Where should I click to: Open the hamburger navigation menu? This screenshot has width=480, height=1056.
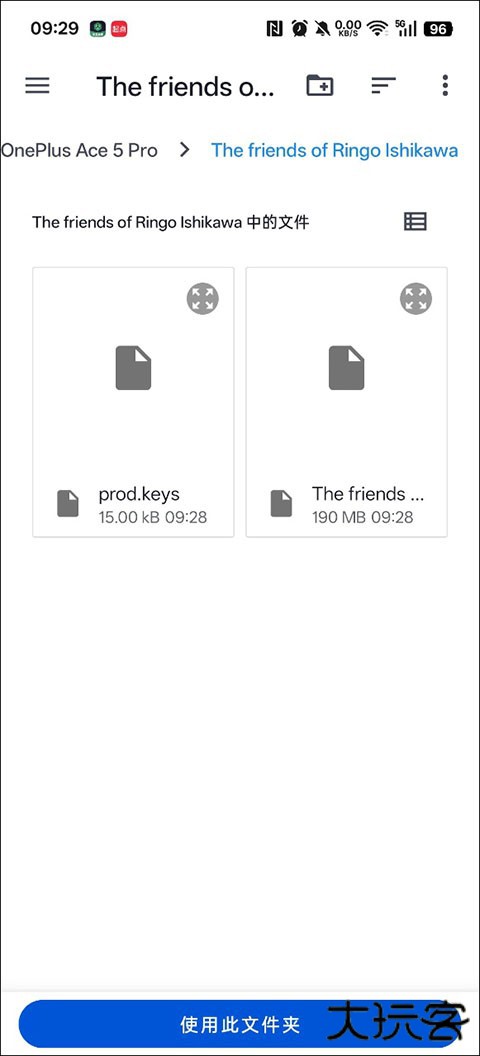click(37, 86)
